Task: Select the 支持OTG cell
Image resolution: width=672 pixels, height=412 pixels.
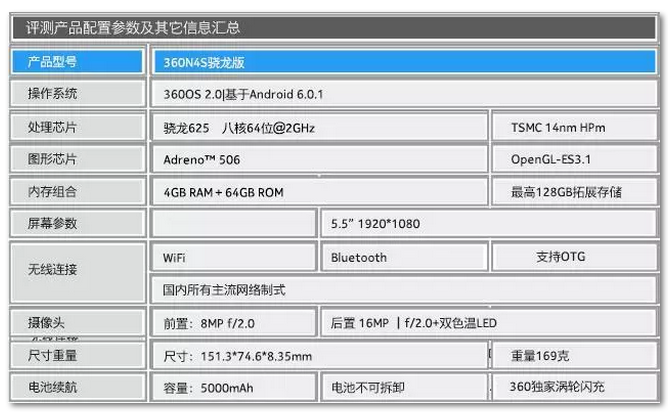Action: tap(575, 257)
